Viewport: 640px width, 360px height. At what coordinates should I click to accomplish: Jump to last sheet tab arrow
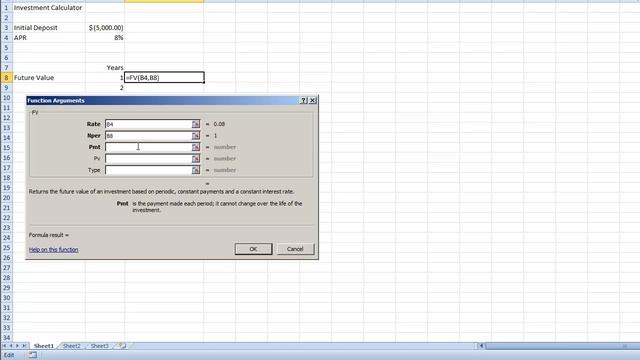click(24, 346)
